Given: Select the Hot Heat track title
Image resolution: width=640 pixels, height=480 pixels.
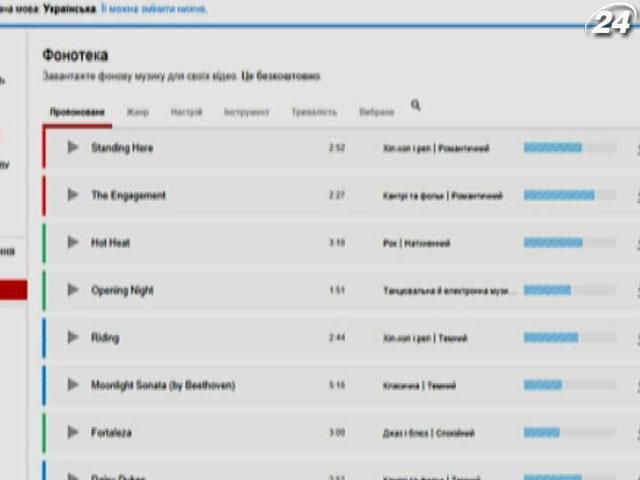Looking at the screenshot, I should (110, 243).
